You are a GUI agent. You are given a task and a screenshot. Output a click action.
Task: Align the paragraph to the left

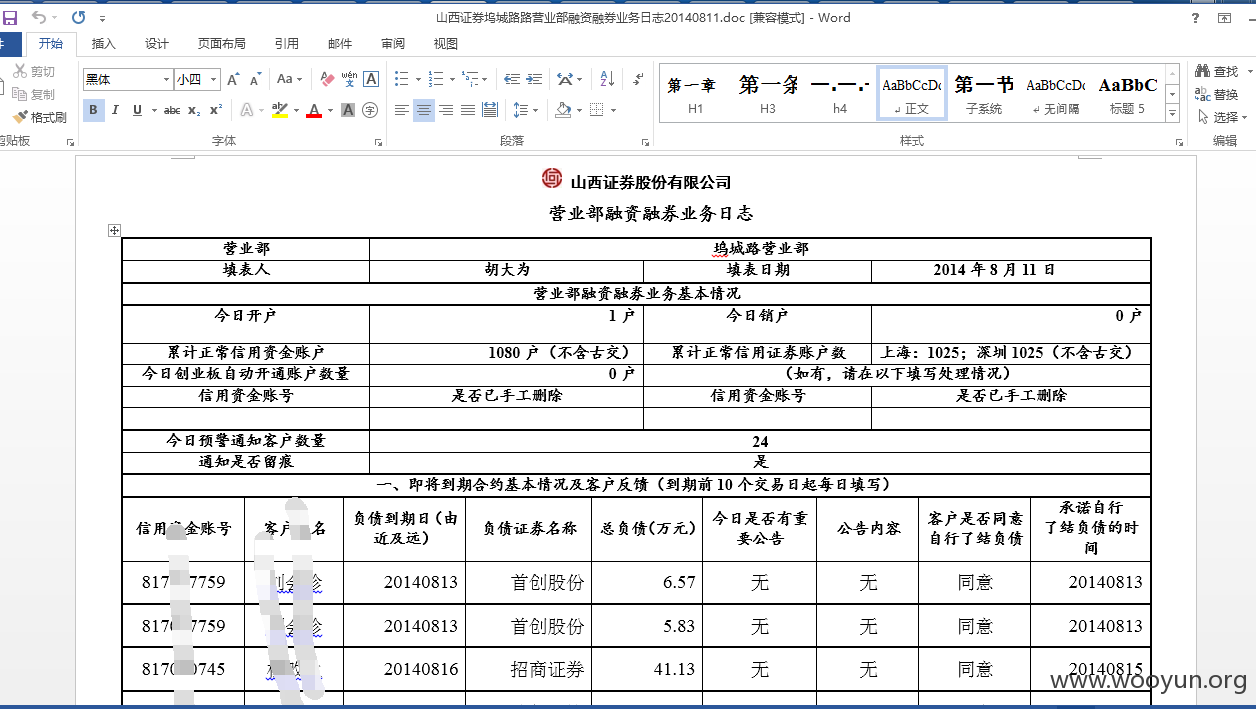(x=402, y=110)
